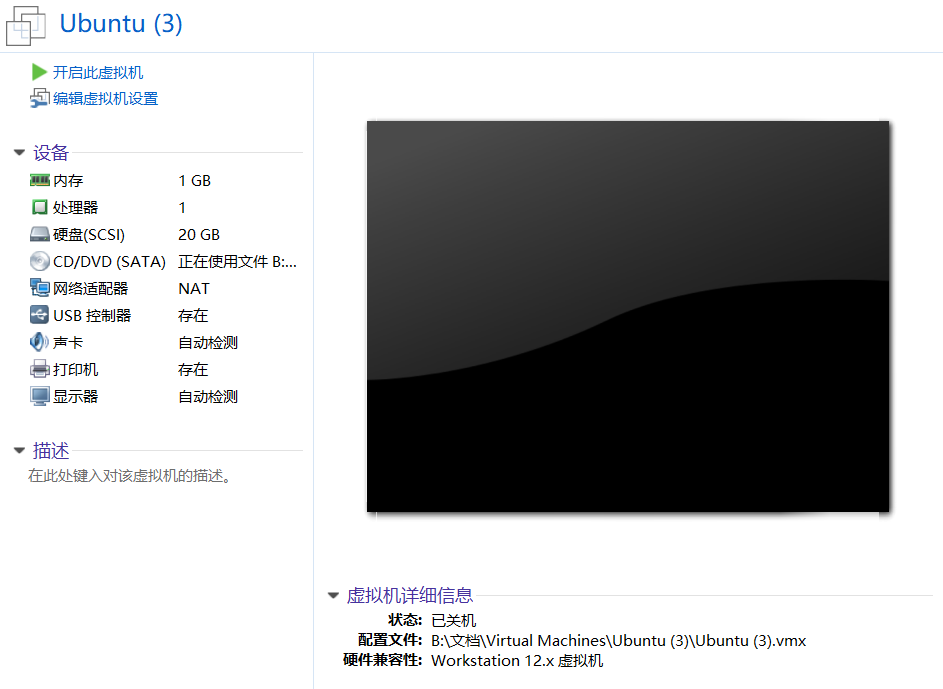
Task: Click the 虚拟机详细信息 heading text
Action: tap(410, 596)
